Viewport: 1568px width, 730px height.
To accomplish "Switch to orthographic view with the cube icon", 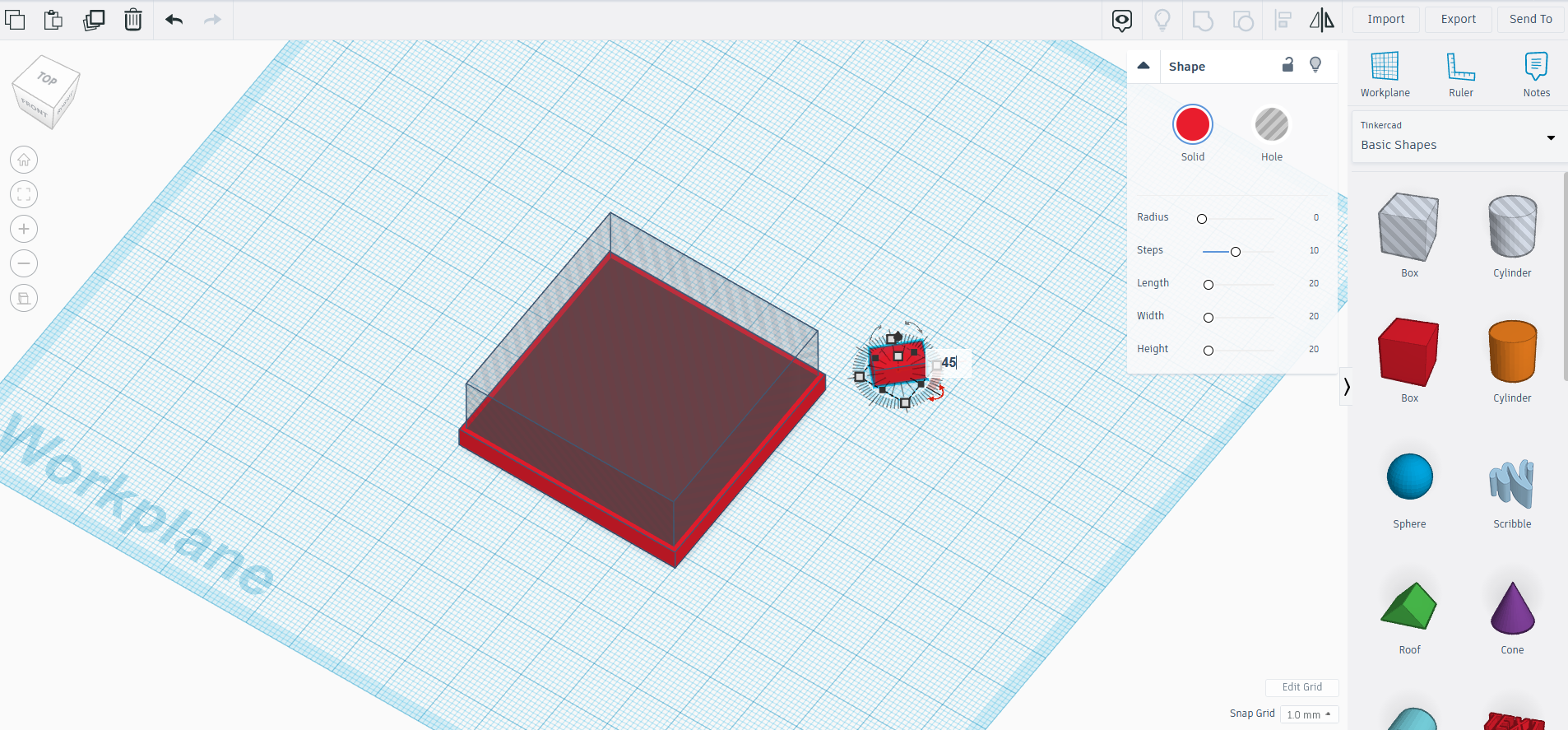I will [x=24, y=298].
